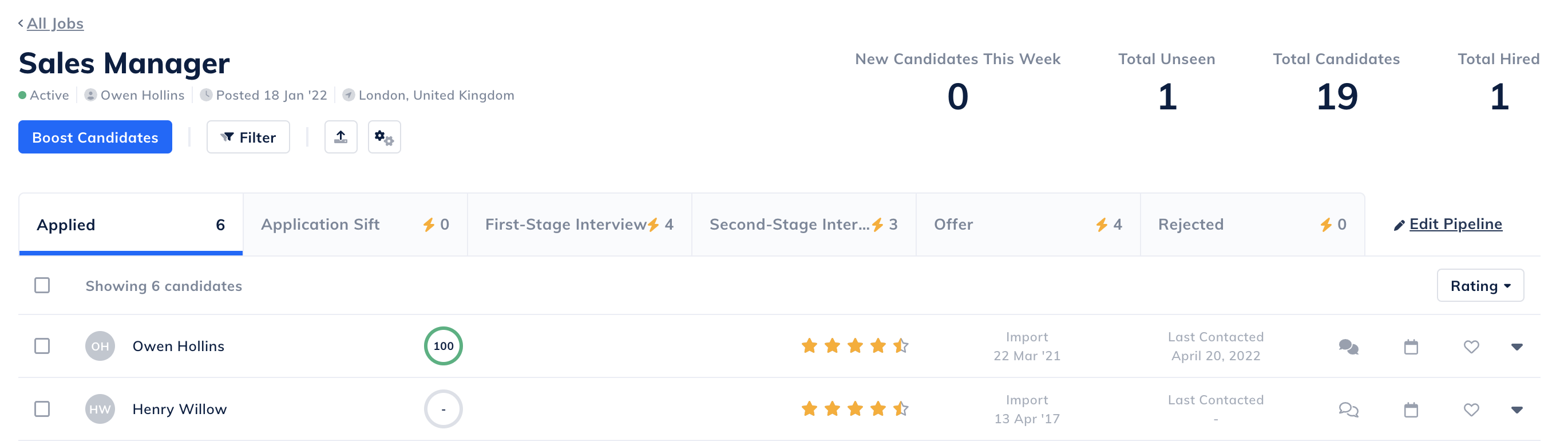Open the job settings gears icon
1568x441 pixels.
tap(384, 137)
